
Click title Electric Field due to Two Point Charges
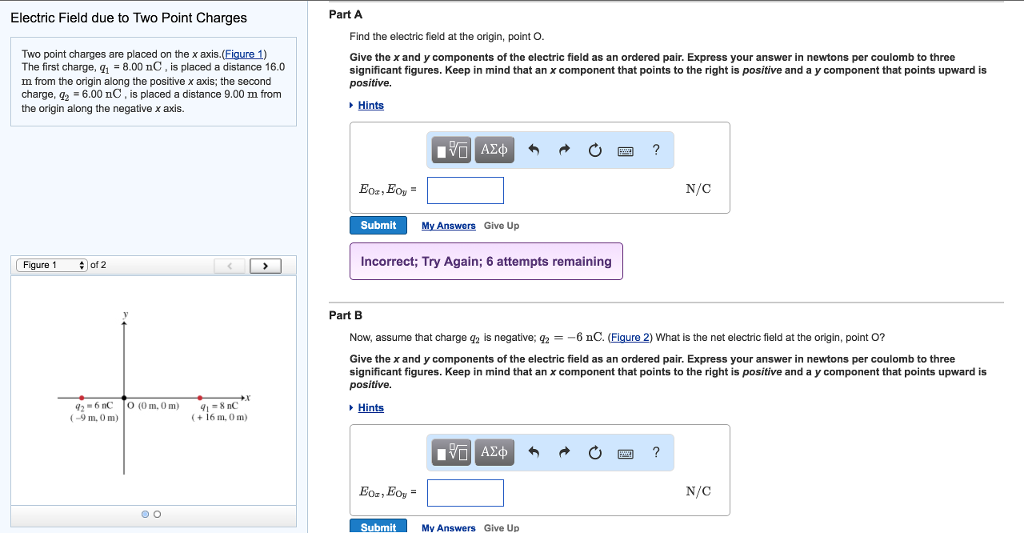129,18
